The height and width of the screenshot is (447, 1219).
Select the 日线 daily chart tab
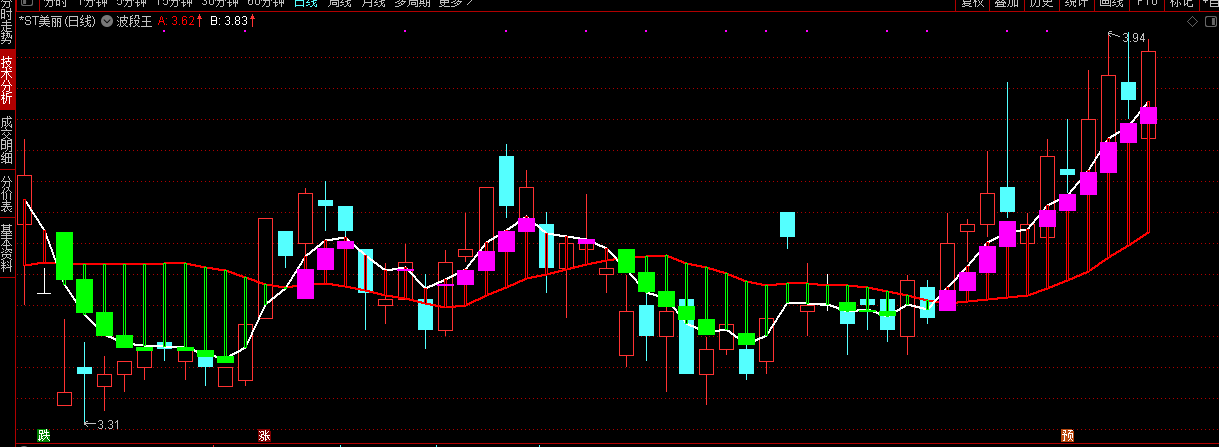coord(306,3)
